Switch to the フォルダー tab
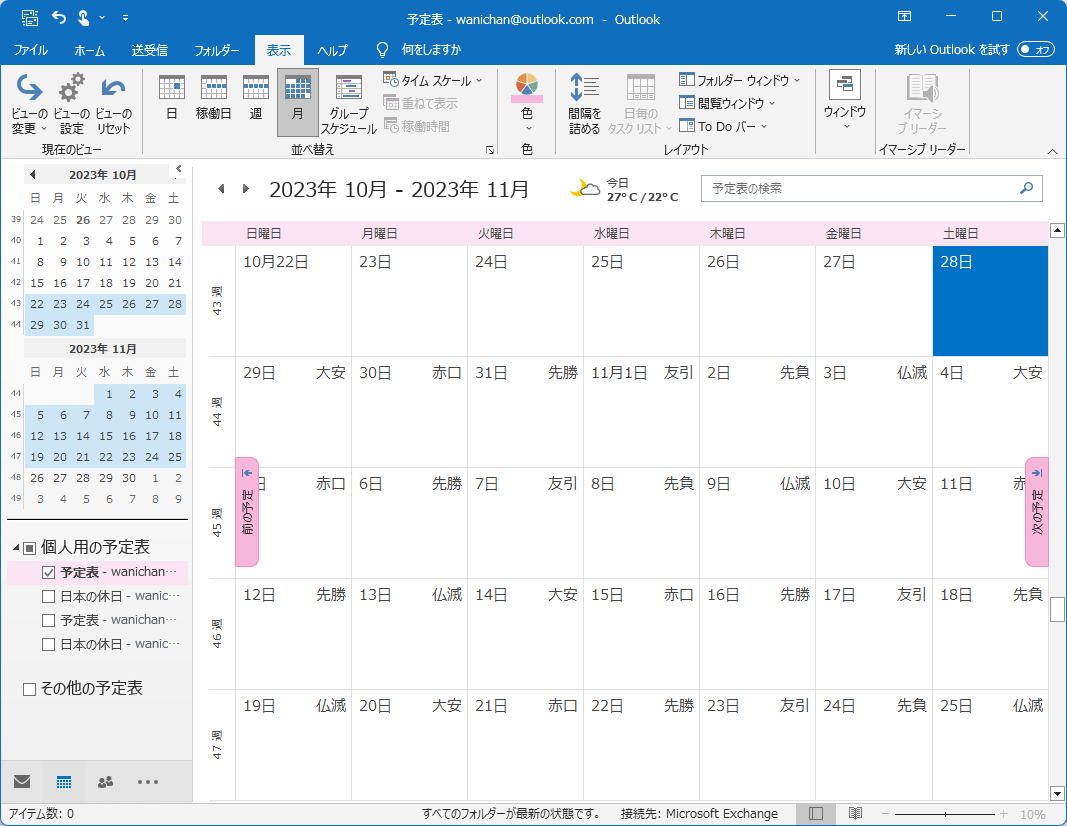The width and height of the screenshot is (1067, 826). pyautogui.click(x=216, y=50)
